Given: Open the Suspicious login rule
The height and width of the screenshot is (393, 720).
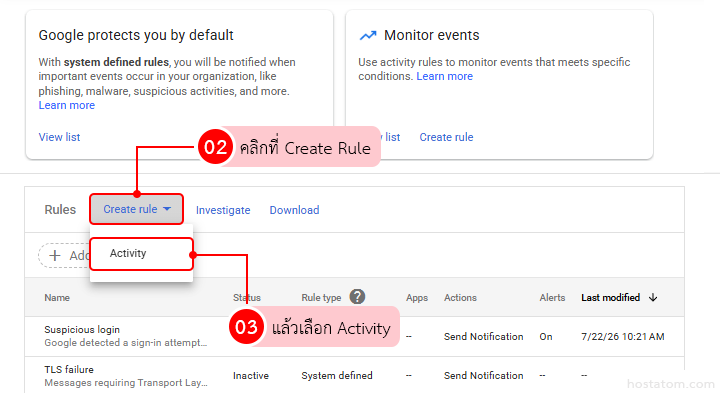Looking at the screenshot, I should pyautogui.click(x=82, y=330).
